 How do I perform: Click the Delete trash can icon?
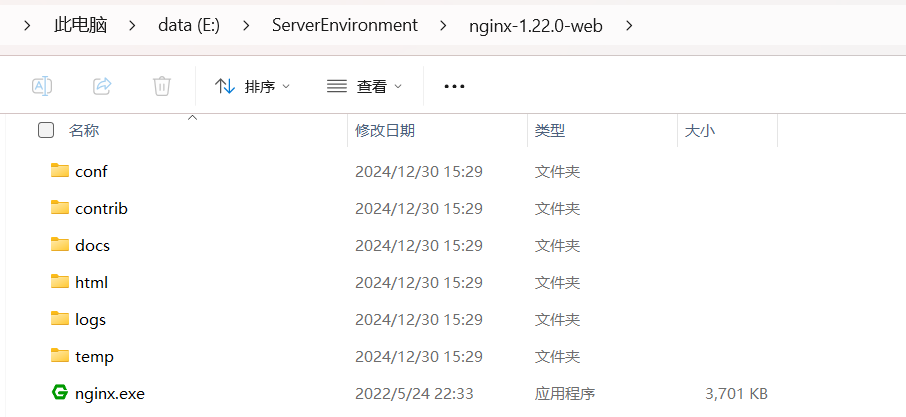click(x=162, y=86)
